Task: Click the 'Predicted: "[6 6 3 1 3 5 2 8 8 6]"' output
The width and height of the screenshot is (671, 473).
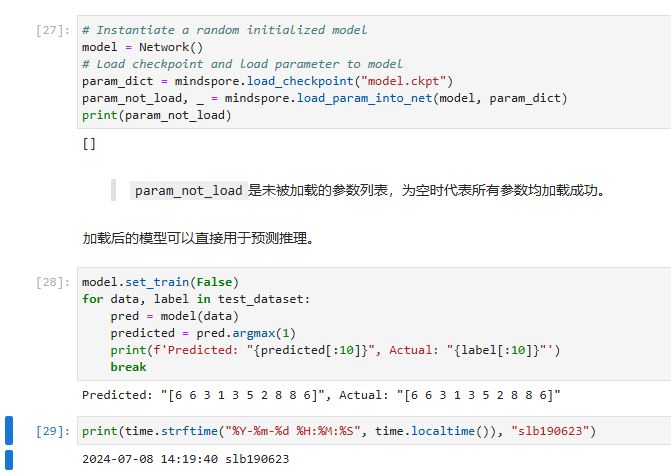Action: tap(321, 395)
